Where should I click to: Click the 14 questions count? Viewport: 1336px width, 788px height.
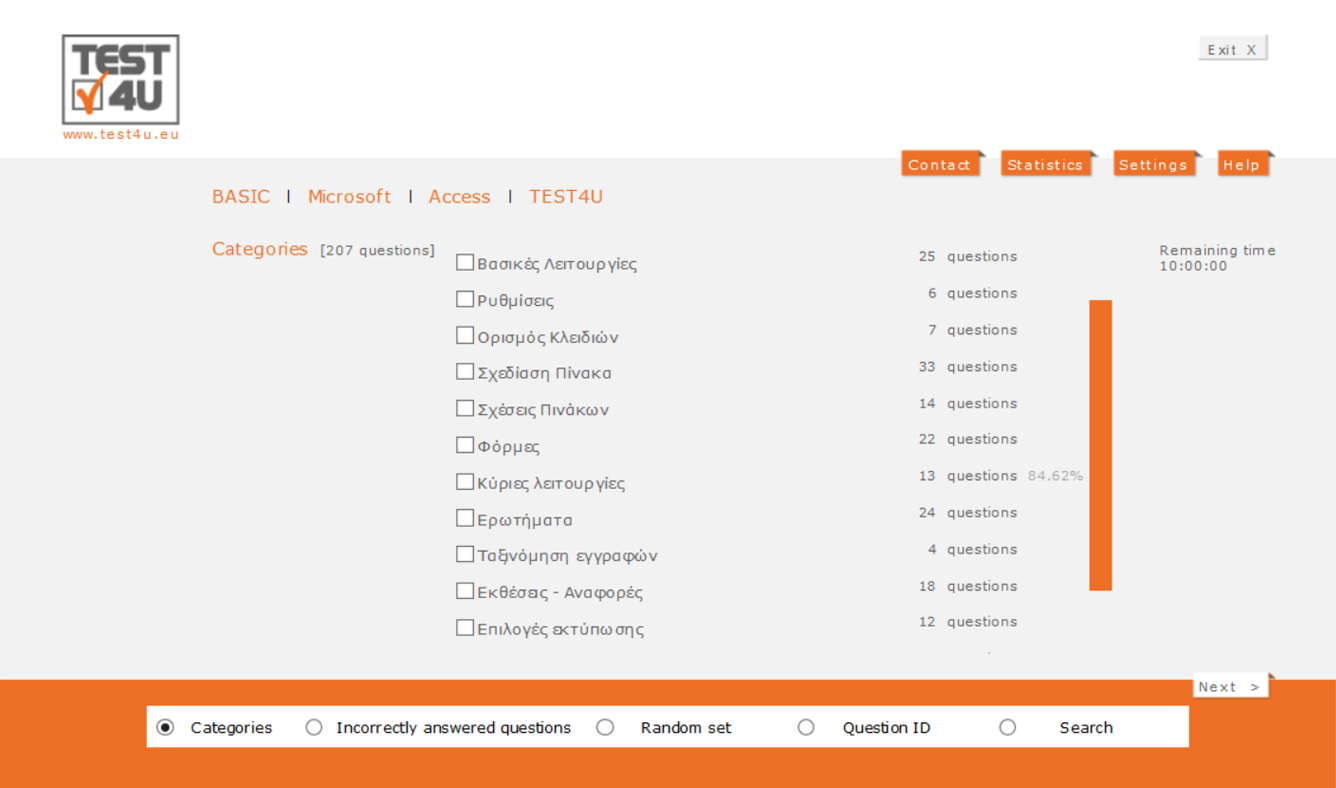[x=968, y=403]
